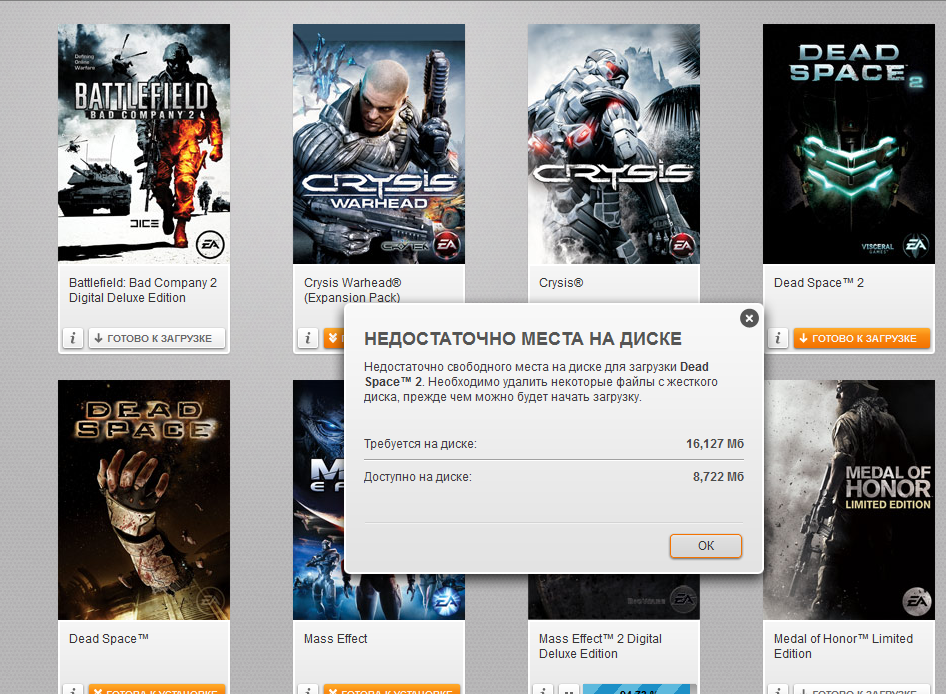This screenshot has width=946, height=694.
Task: Click the 'Доступно на диске:' label
Action: [x=417, y=477]
